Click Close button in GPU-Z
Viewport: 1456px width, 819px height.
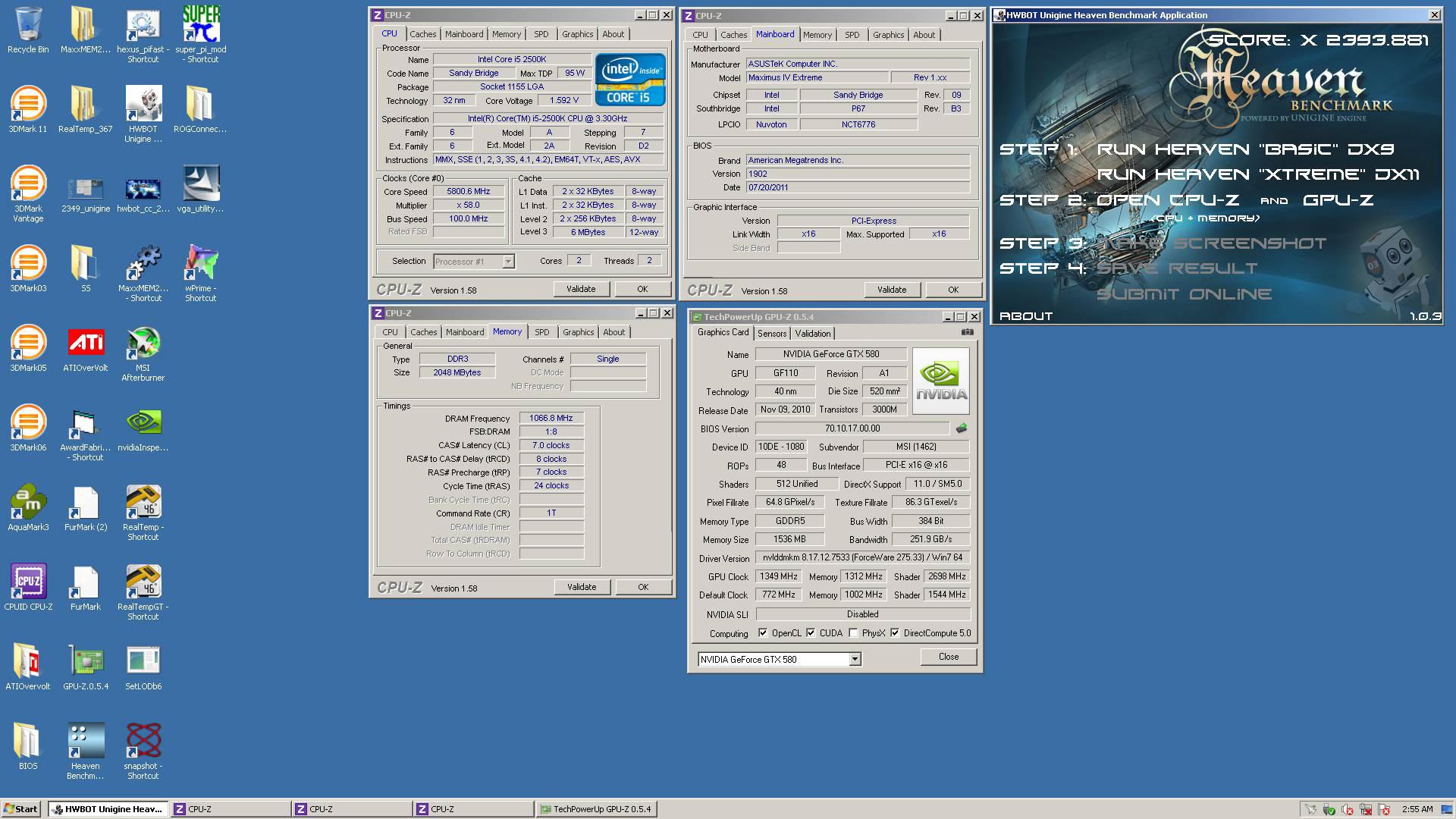coord(949,657)
